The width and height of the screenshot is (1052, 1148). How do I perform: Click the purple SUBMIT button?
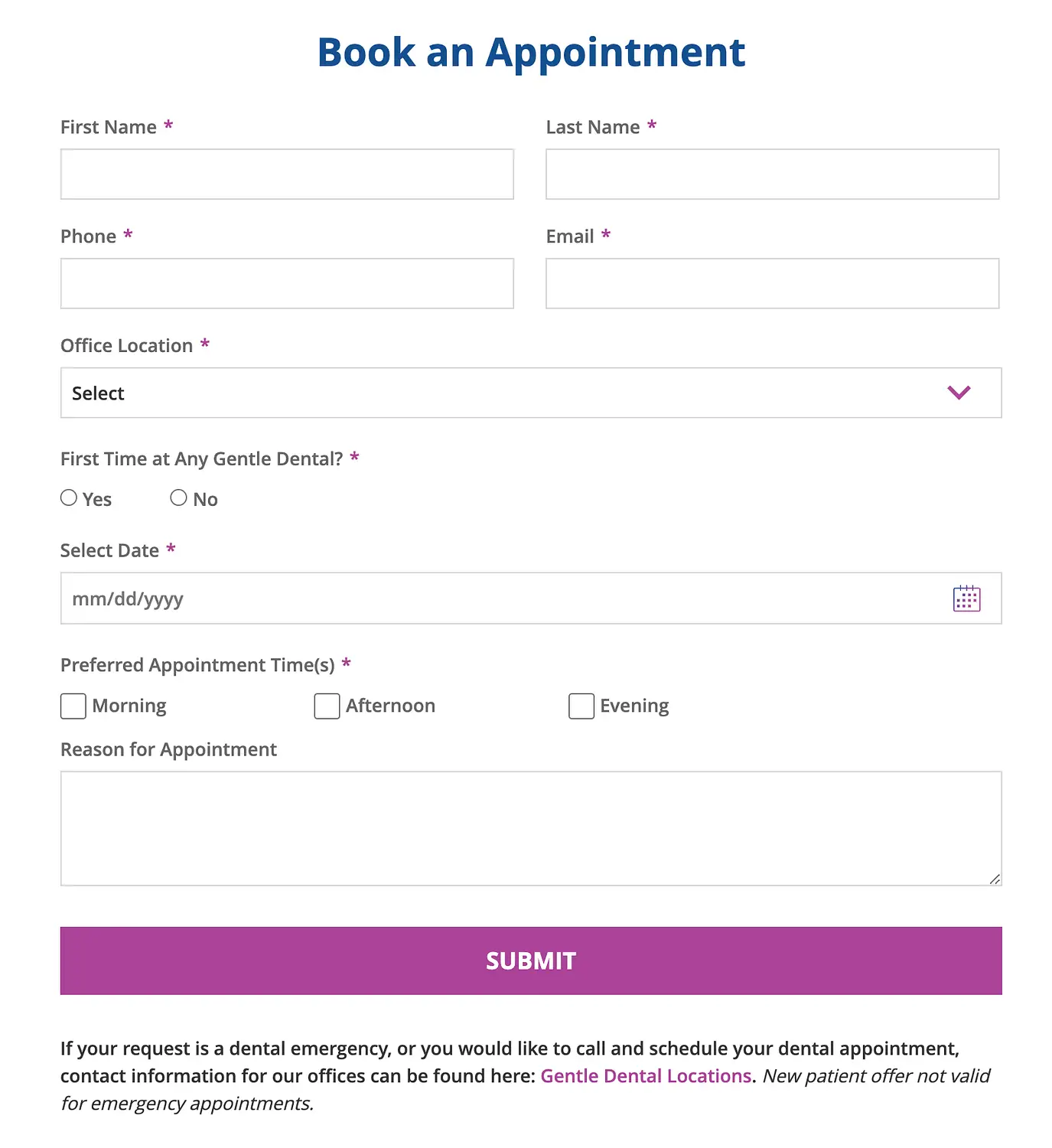(x=531, y=960)
